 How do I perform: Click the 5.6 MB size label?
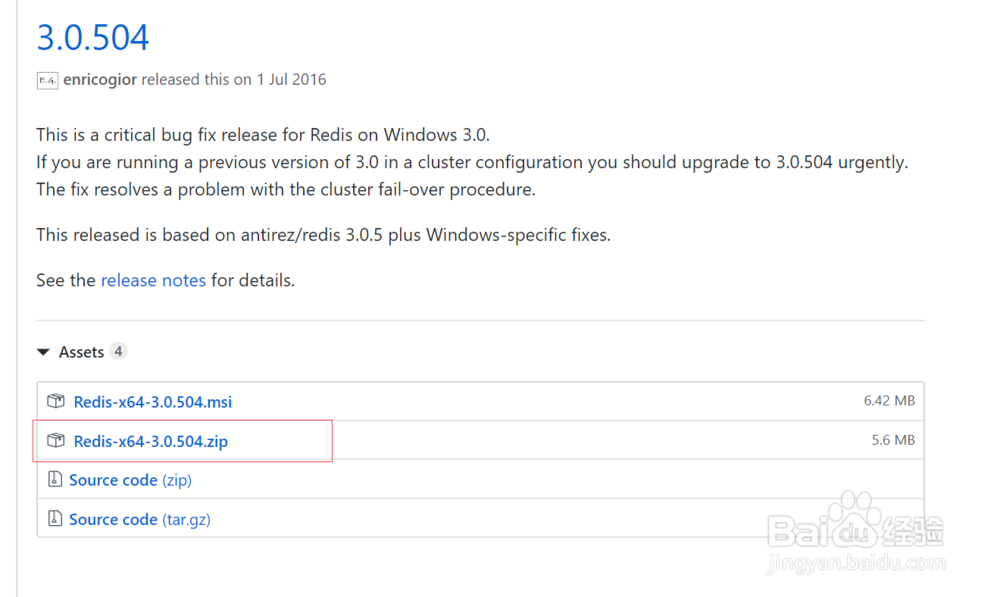pos(893,440)
